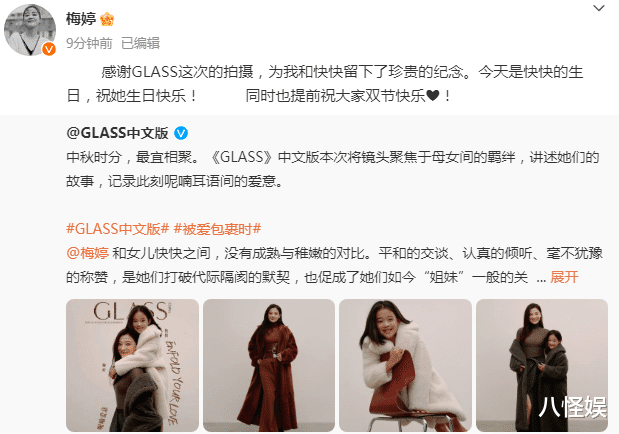
Task: Open the white coat on chair photo
Action: coord(405,365)
